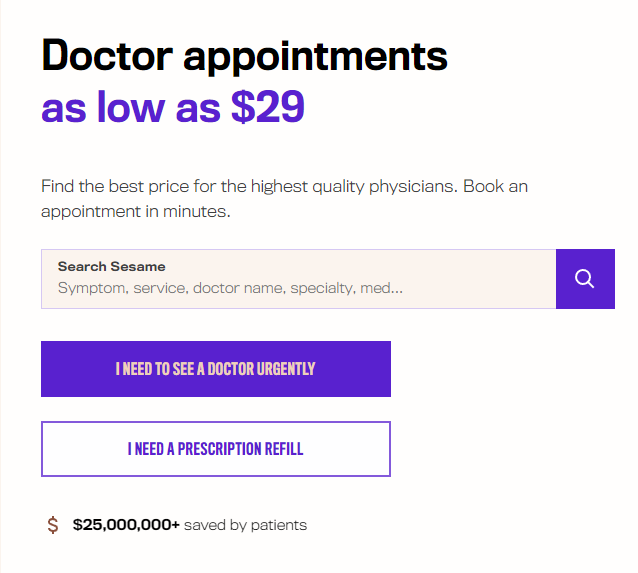Click the word "REFILL" on outlined button
This screenshot has width=638, height=573.
pyautogui.click(x=284, y=449)
